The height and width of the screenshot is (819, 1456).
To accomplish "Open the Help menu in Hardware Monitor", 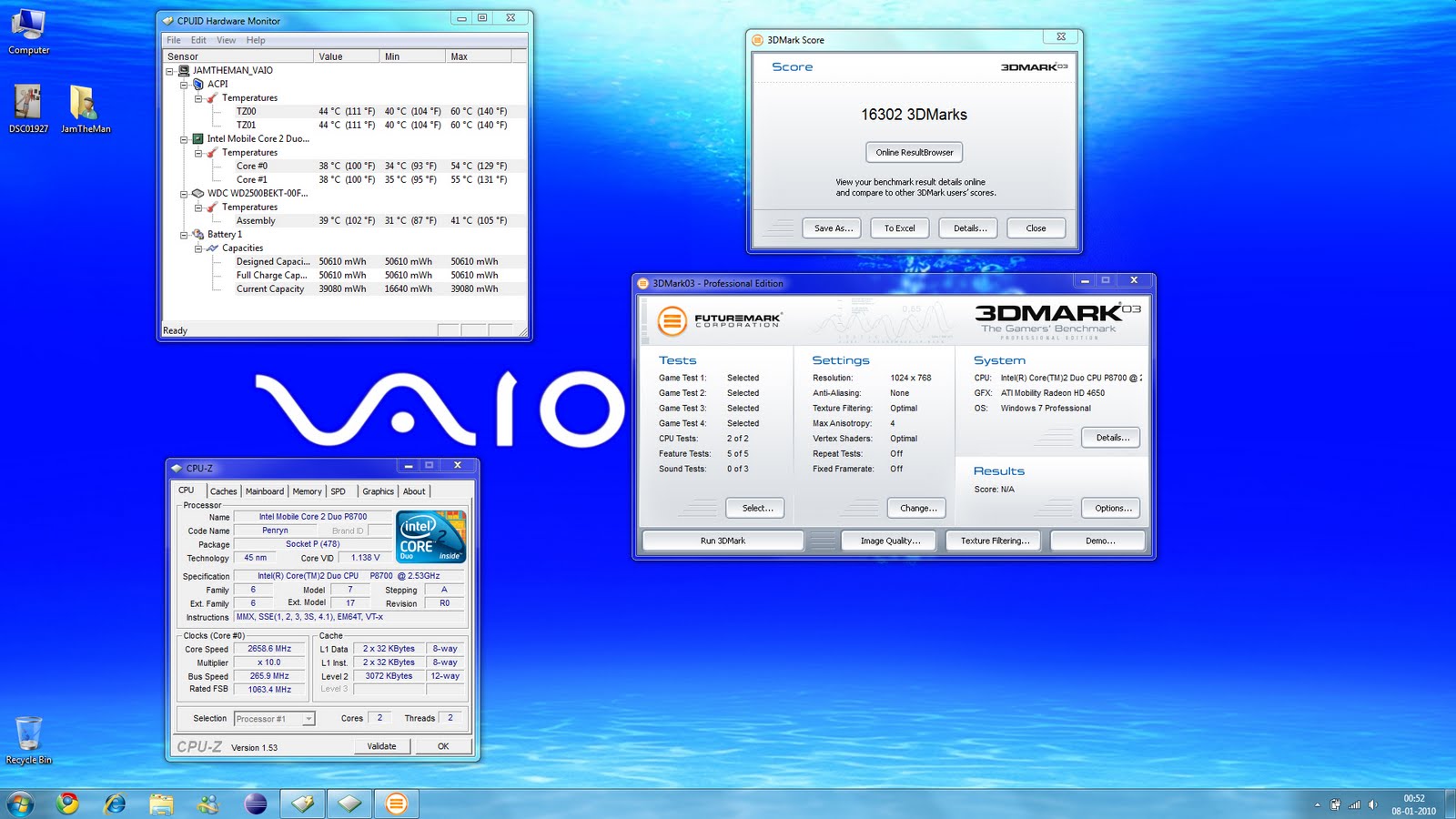I will point(256,40).
